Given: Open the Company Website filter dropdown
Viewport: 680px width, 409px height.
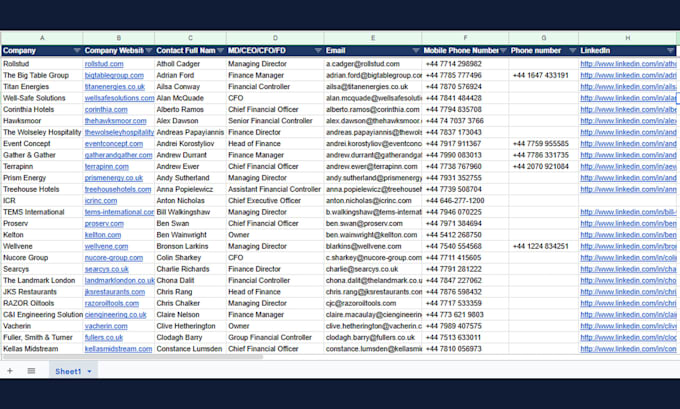Looking at the screenshot, I should tap(149, 51).
